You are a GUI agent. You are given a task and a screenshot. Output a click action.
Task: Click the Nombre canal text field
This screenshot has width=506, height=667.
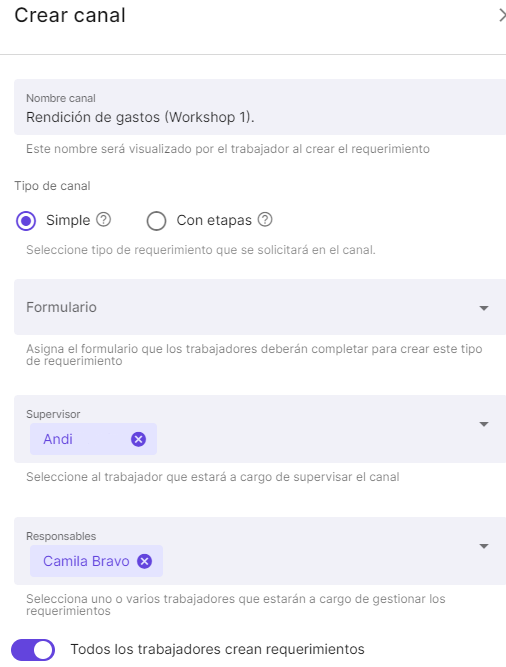(x=260, y=107)
